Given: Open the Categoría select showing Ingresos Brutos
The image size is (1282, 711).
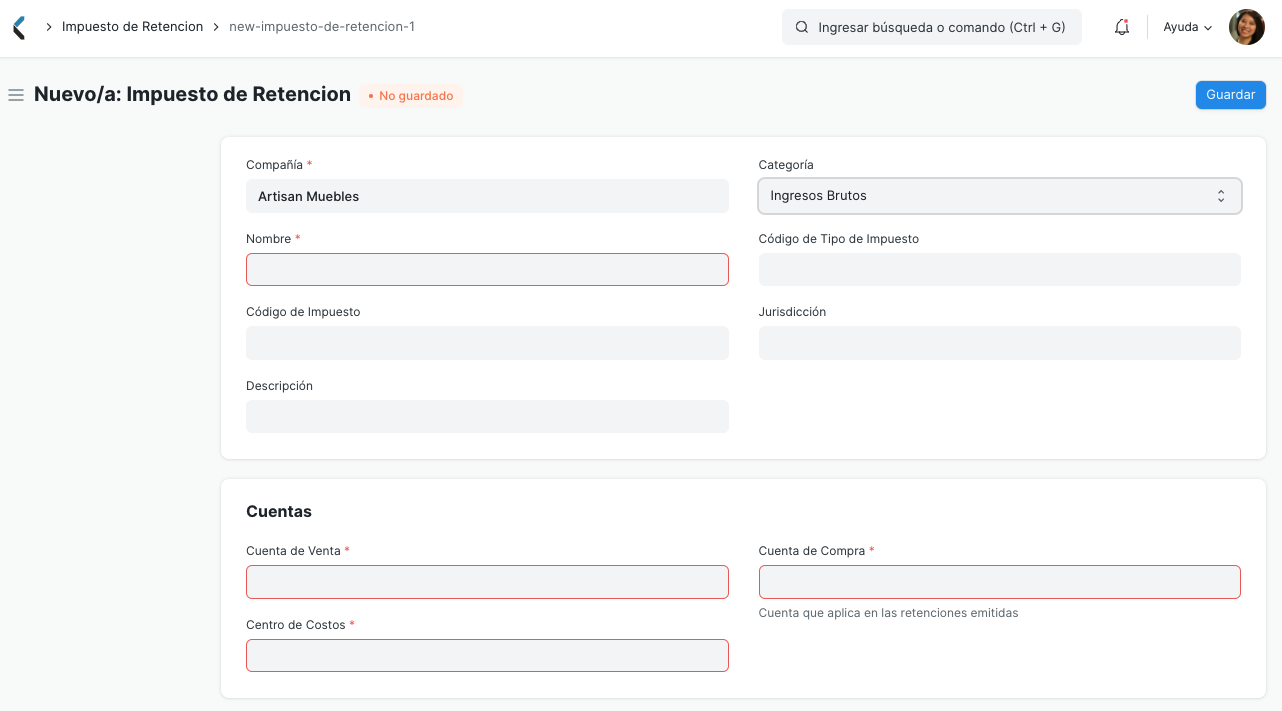Looking at the screenshot, I should coord(1000,196).
